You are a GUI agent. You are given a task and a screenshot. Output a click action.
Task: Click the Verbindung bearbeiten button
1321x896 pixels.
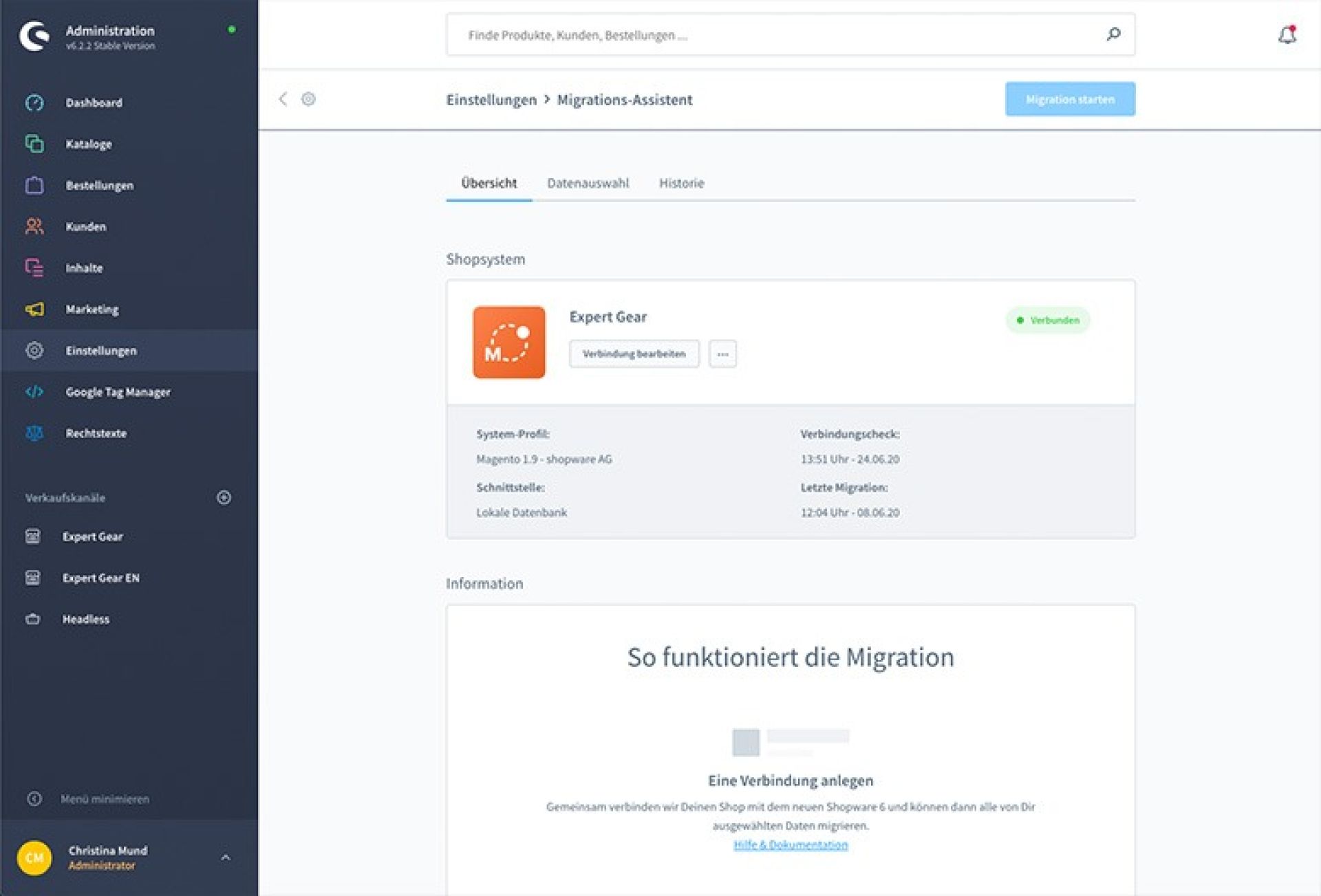tap(634, 354)
